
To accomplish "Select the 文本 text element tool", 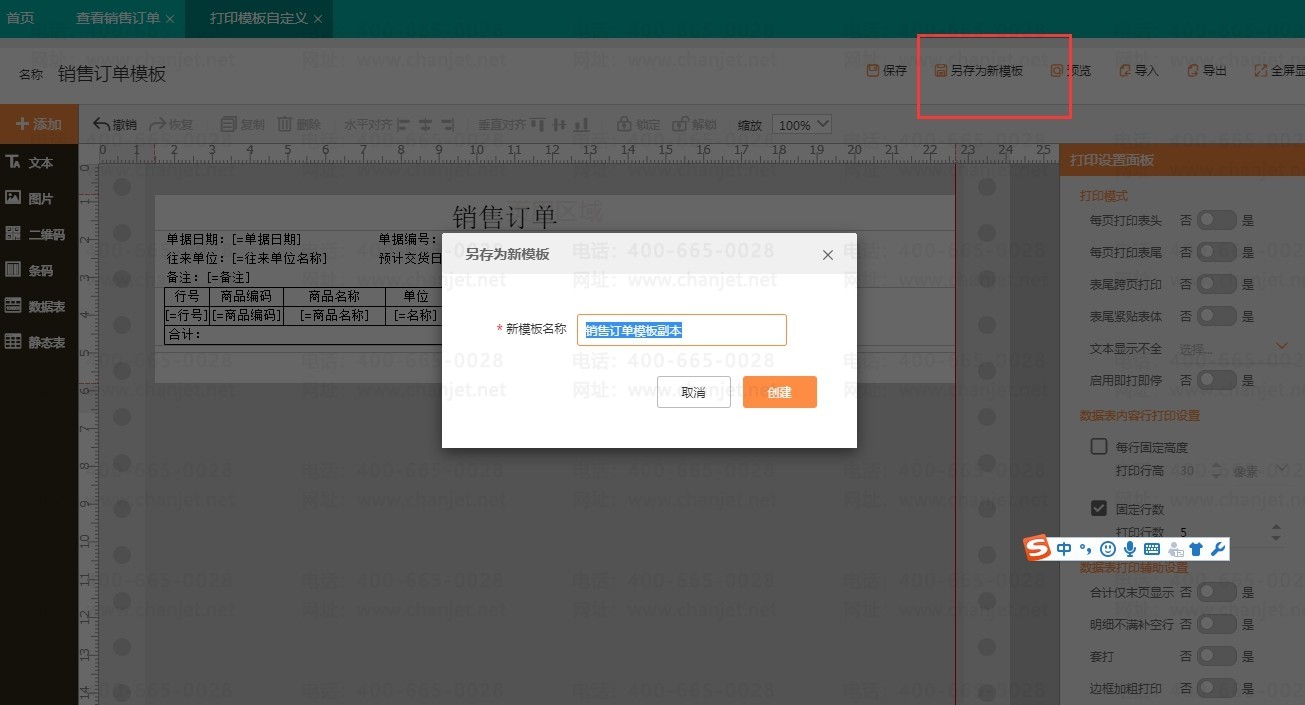I will (x=30, y=162).
